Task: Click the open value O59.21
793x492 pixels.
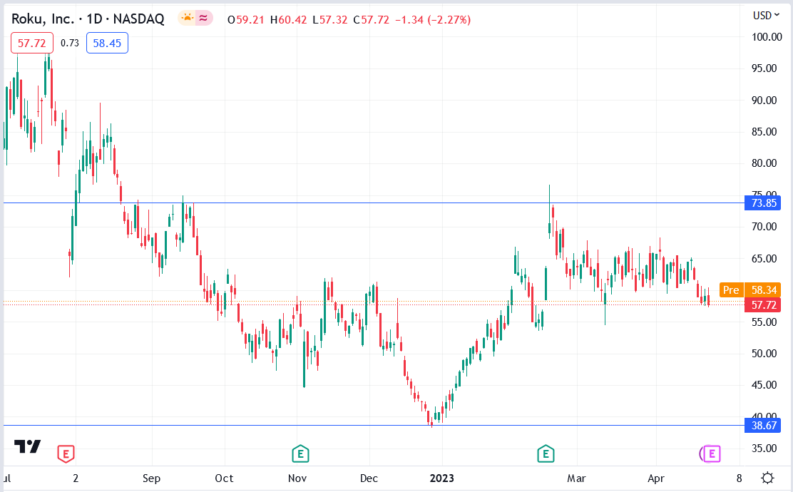Action: tap(246, 20)
